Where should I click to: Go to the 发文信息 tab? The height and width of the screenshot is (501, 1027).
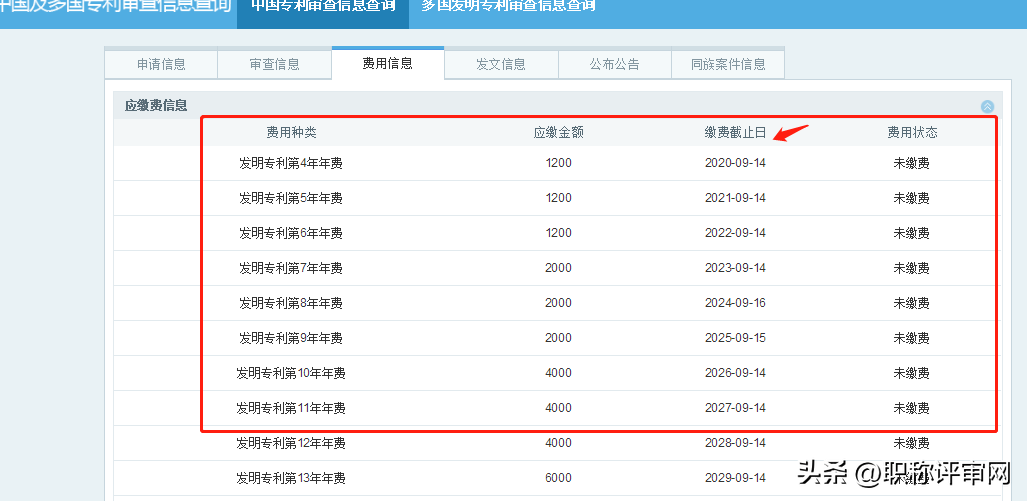(x=500, y=64)
